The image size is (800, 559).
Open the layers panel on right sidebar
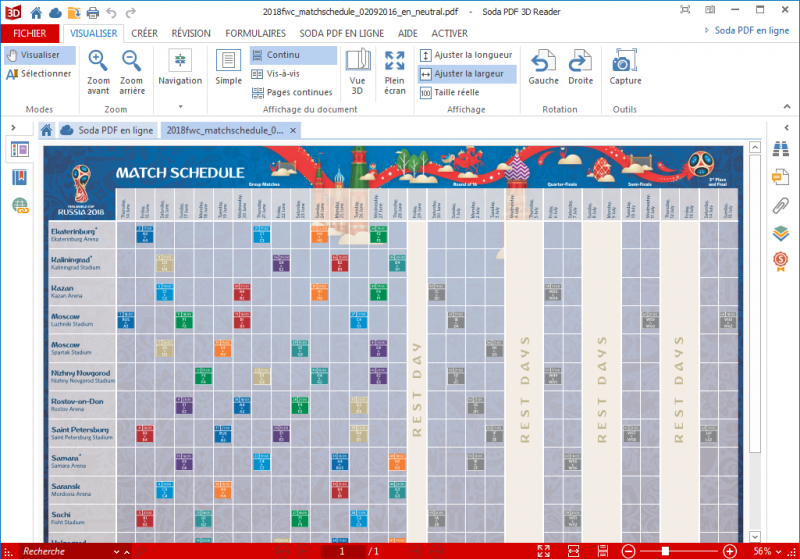tap(781, 233)
